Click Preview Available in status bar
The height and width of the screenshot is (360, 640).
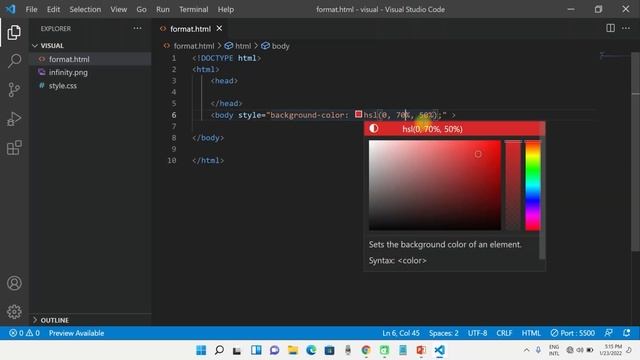(x=76, y=333)
